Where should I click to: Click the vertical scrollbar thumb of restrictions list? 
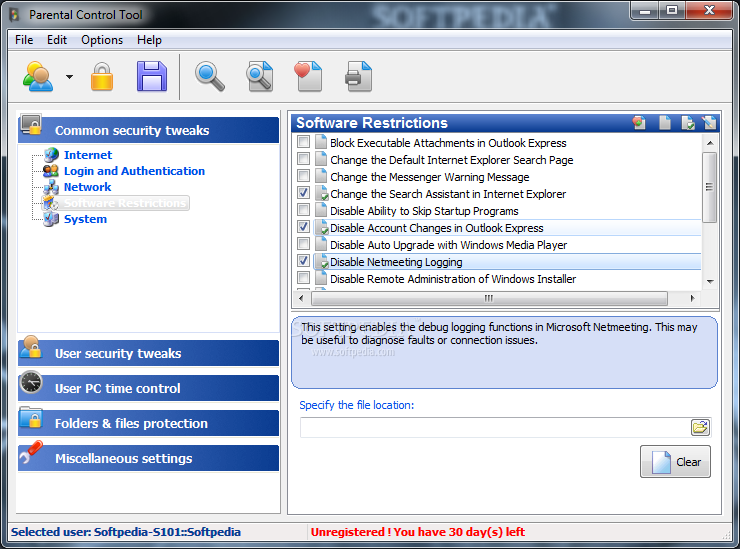click(709, 187)
